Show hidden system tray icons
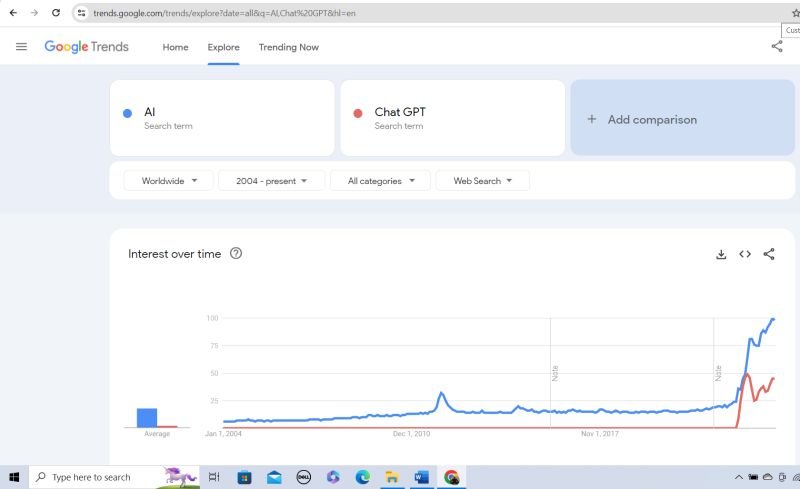800x489 pixels. click(738, 477)
